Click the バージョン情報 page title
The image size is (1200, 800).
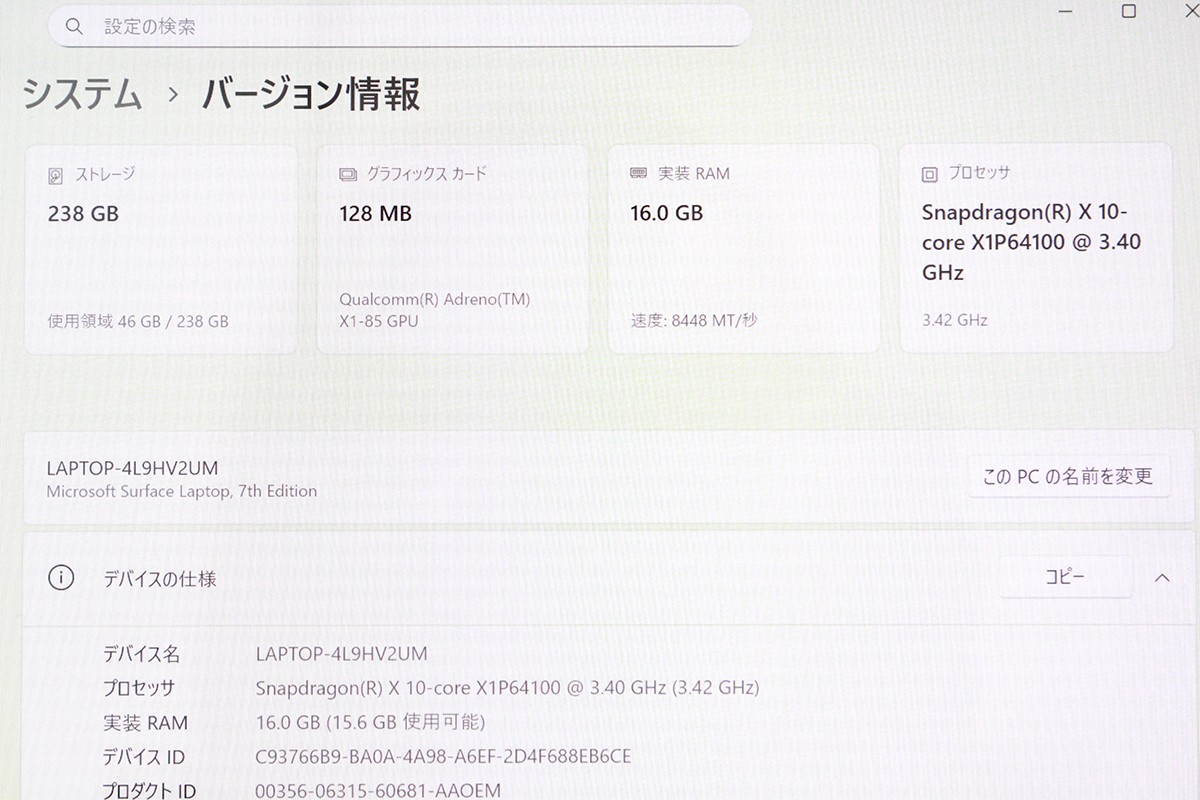tap(311, 95)
